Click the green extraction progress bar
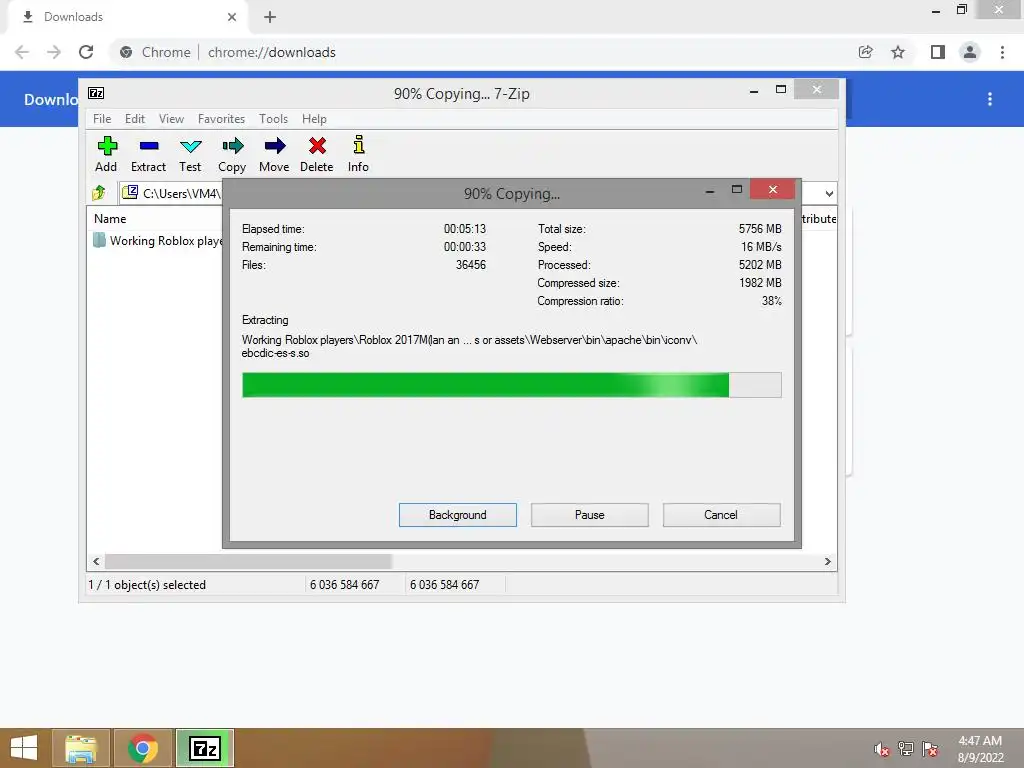The width and height of the screenshot is (1024, 768). click(x=511, y=385)
